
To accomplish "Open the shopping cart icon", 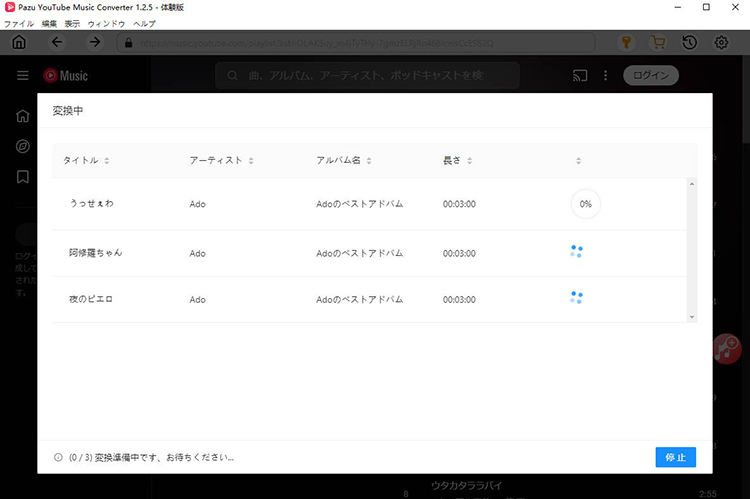I will (x=658, y=43).
